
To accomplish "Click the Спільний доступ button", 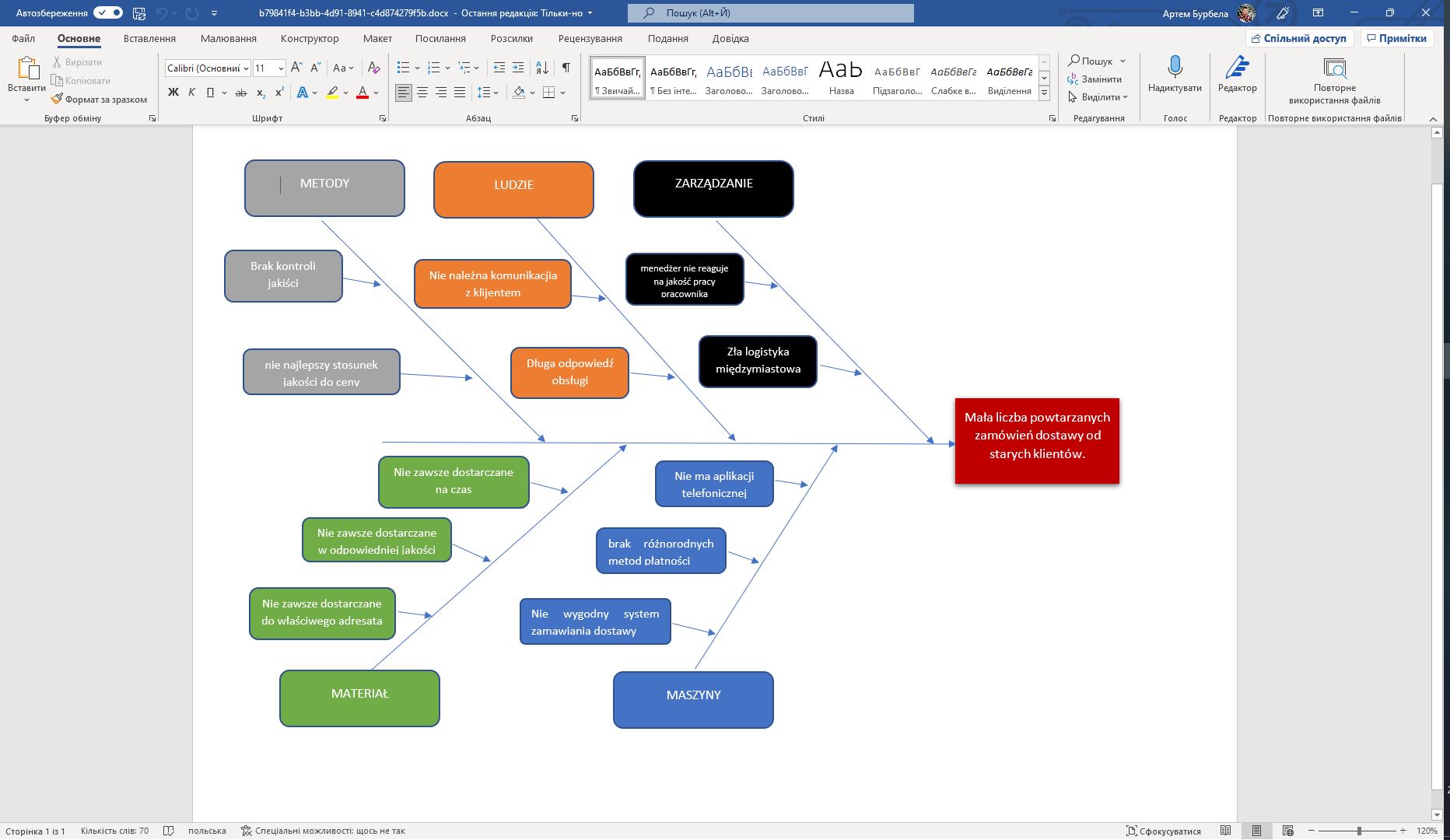I will click(1298, 38).
